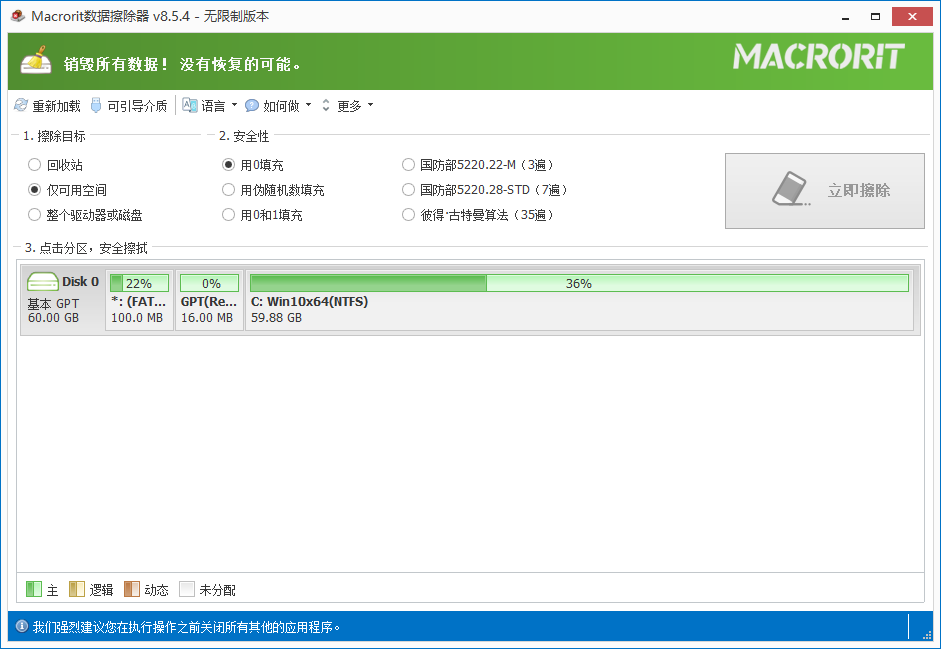Click the reload (重新加载) refresh icon

(21, 106)
